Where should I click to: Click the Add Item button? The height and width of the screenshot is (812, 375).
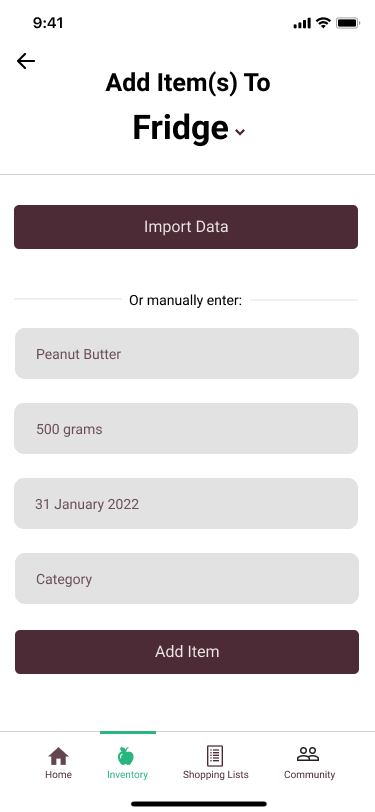(x=187, y=651)
